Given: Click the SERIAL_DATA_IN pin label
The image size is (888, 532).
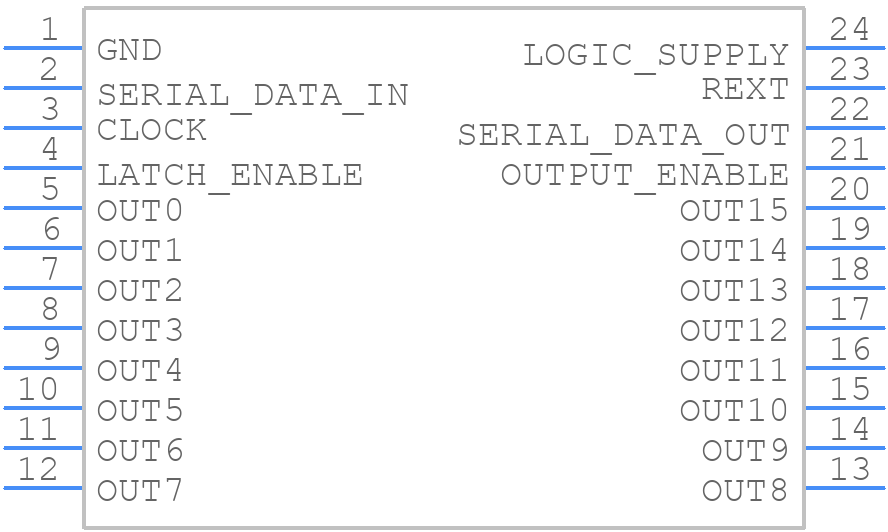Looking at the screenshot, I should click(x=253, y=96).
